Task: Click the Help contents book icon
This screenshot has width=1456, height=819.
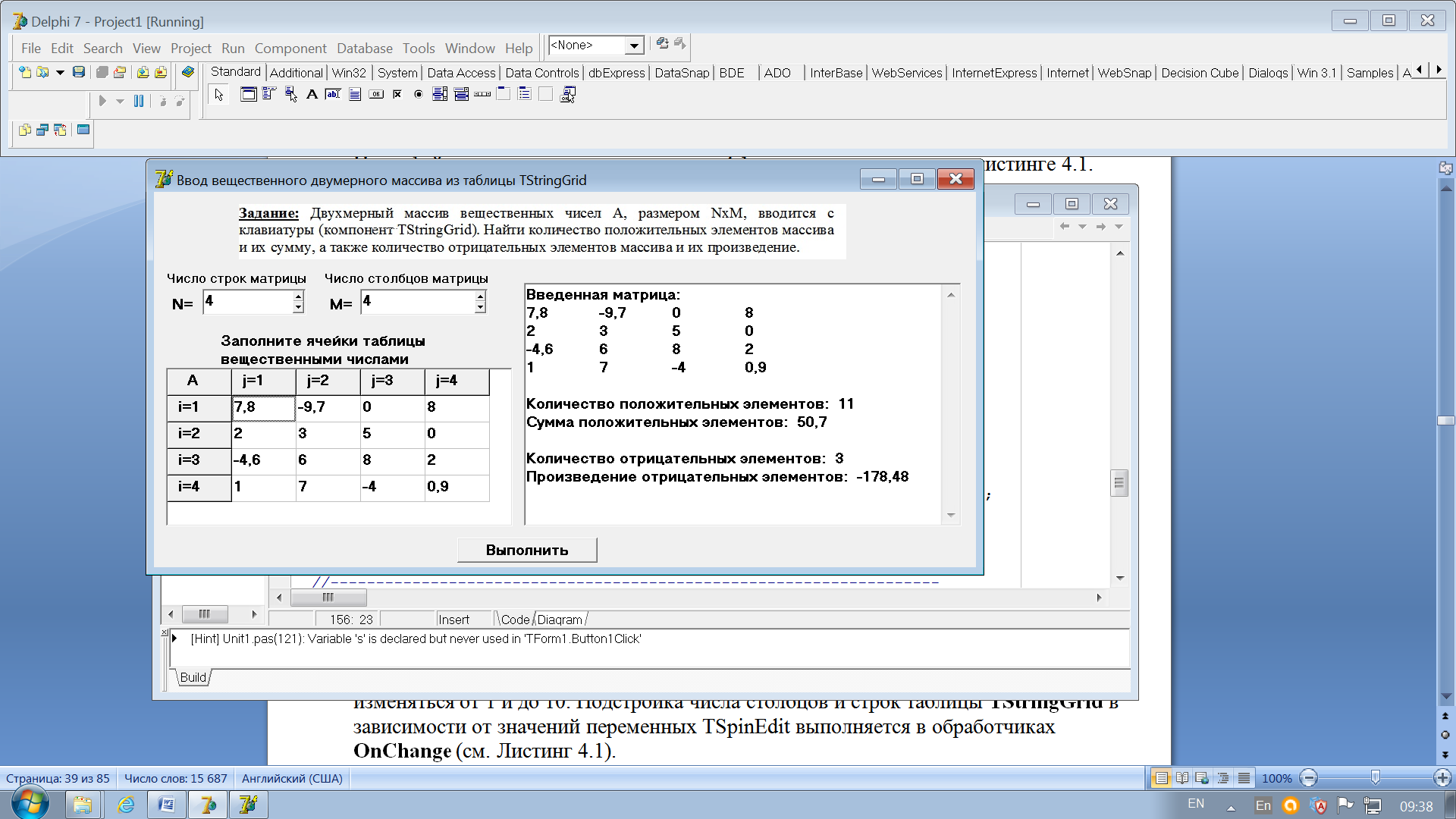Action: tap(187, 72)
